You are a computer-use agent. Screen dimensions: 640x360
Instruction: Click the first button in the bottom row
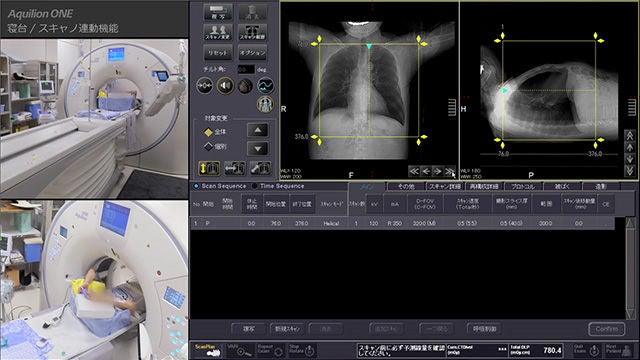[249, 329]
